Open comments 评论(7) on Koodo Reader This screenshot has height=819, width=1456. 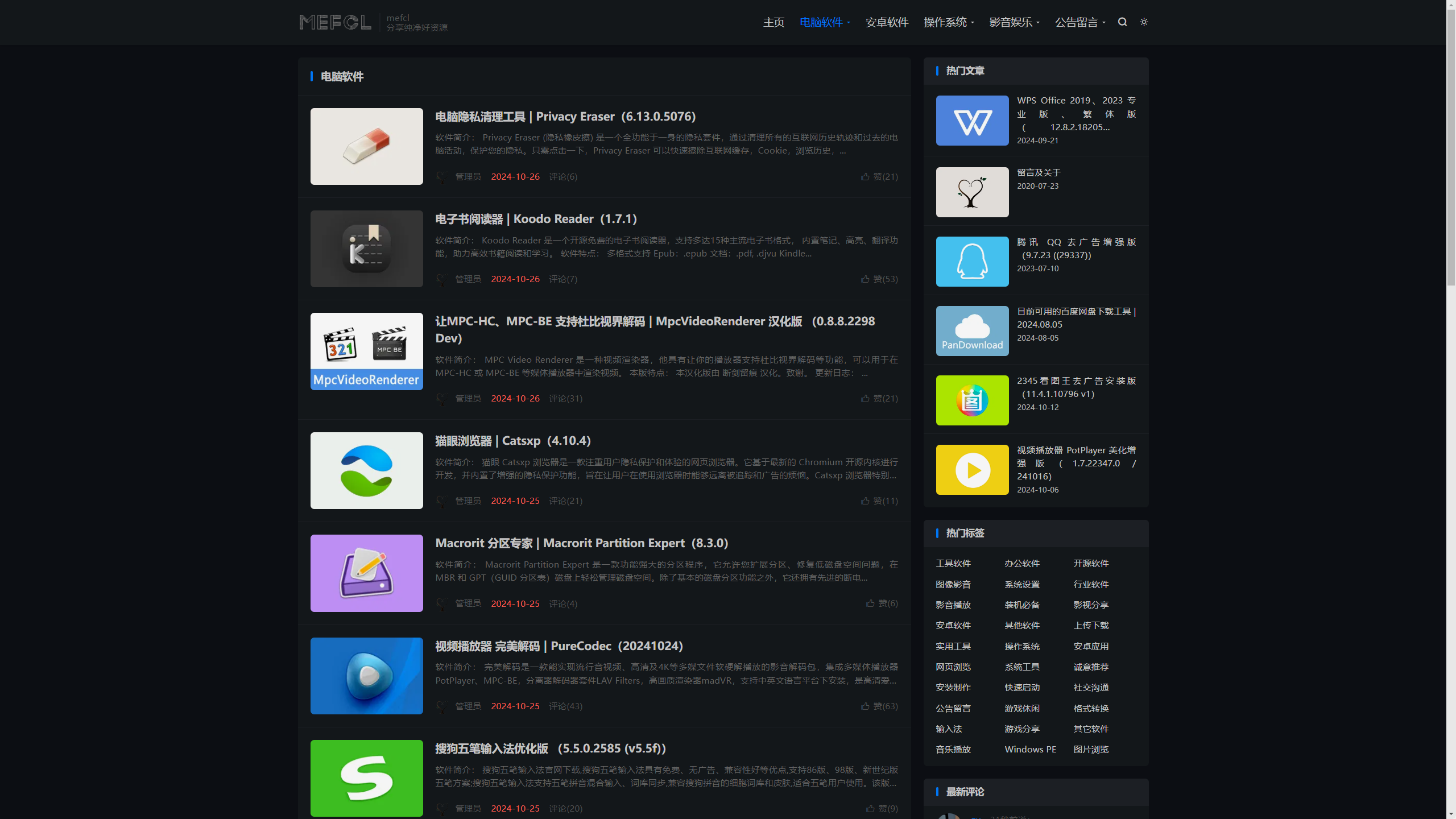pos(563,279)
